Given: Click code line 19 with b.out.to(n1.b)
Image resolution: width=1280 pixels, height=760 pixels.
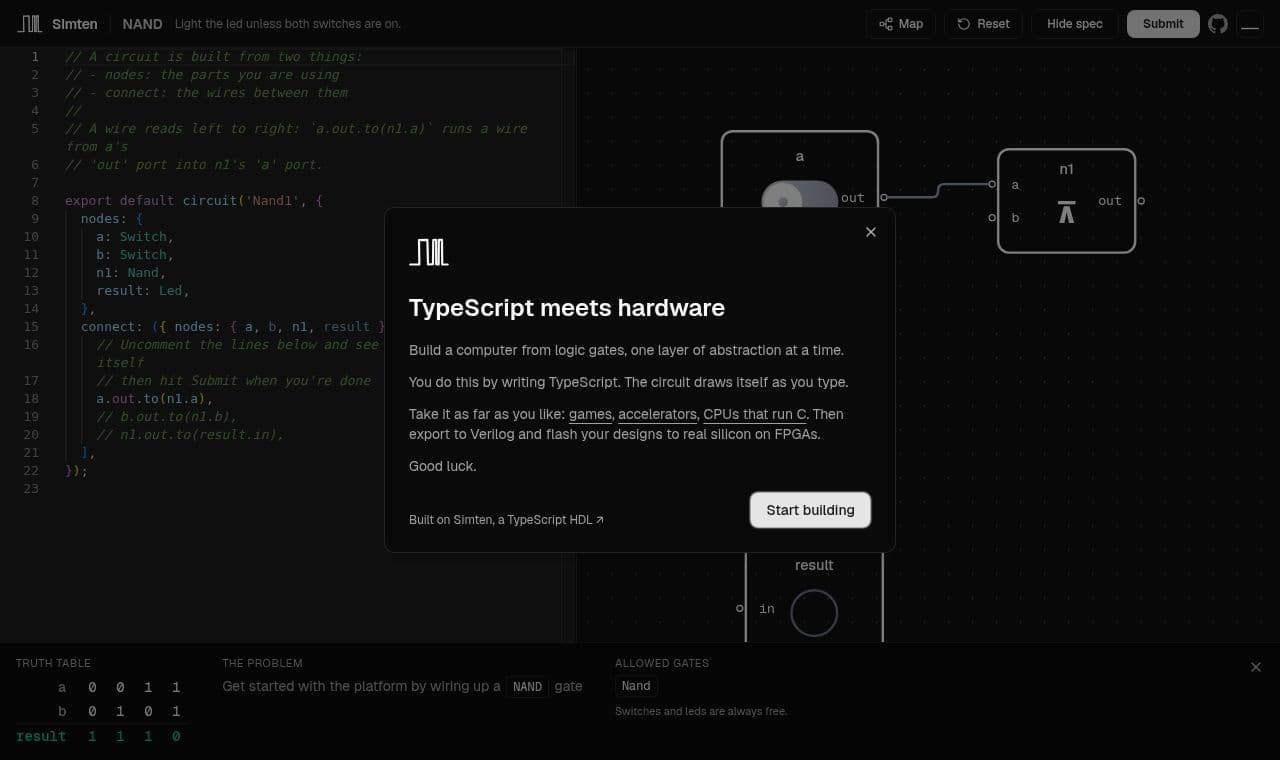Looking at the screenshot, I should tap(167, 417).
